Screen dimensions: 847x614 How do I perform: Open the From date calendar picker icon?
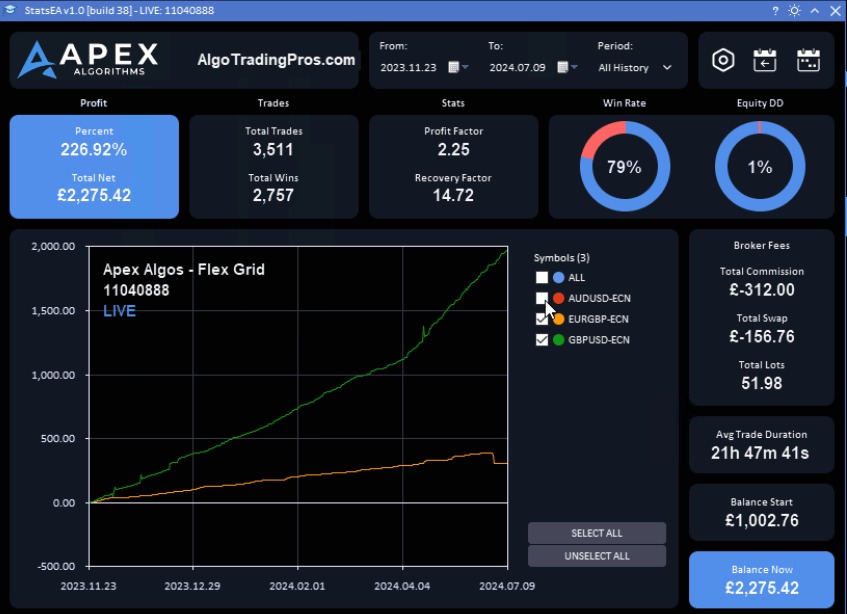(x=454, y=67)
